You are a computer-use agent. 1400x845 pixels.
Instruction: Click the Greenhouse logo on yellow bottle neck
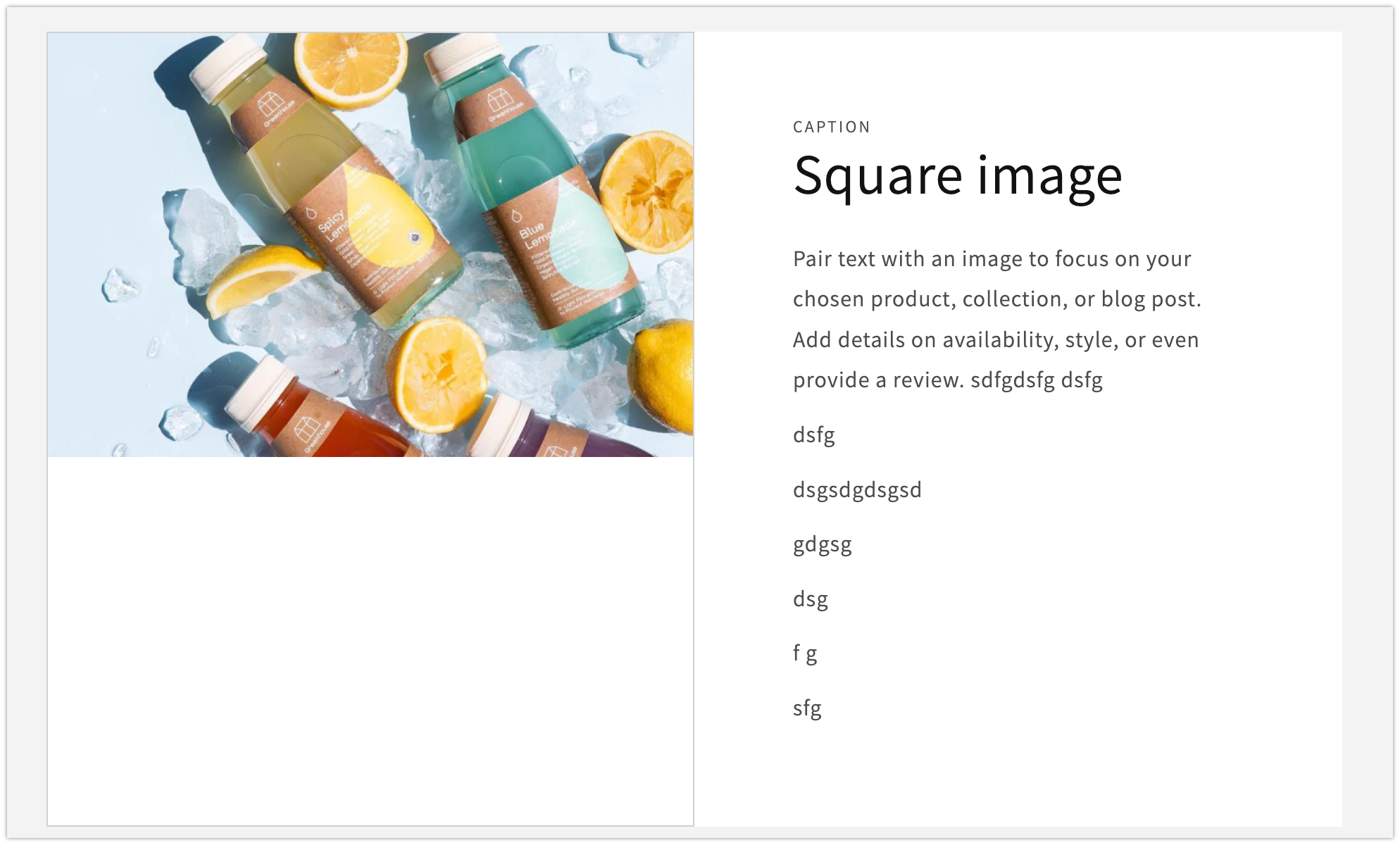271,109
